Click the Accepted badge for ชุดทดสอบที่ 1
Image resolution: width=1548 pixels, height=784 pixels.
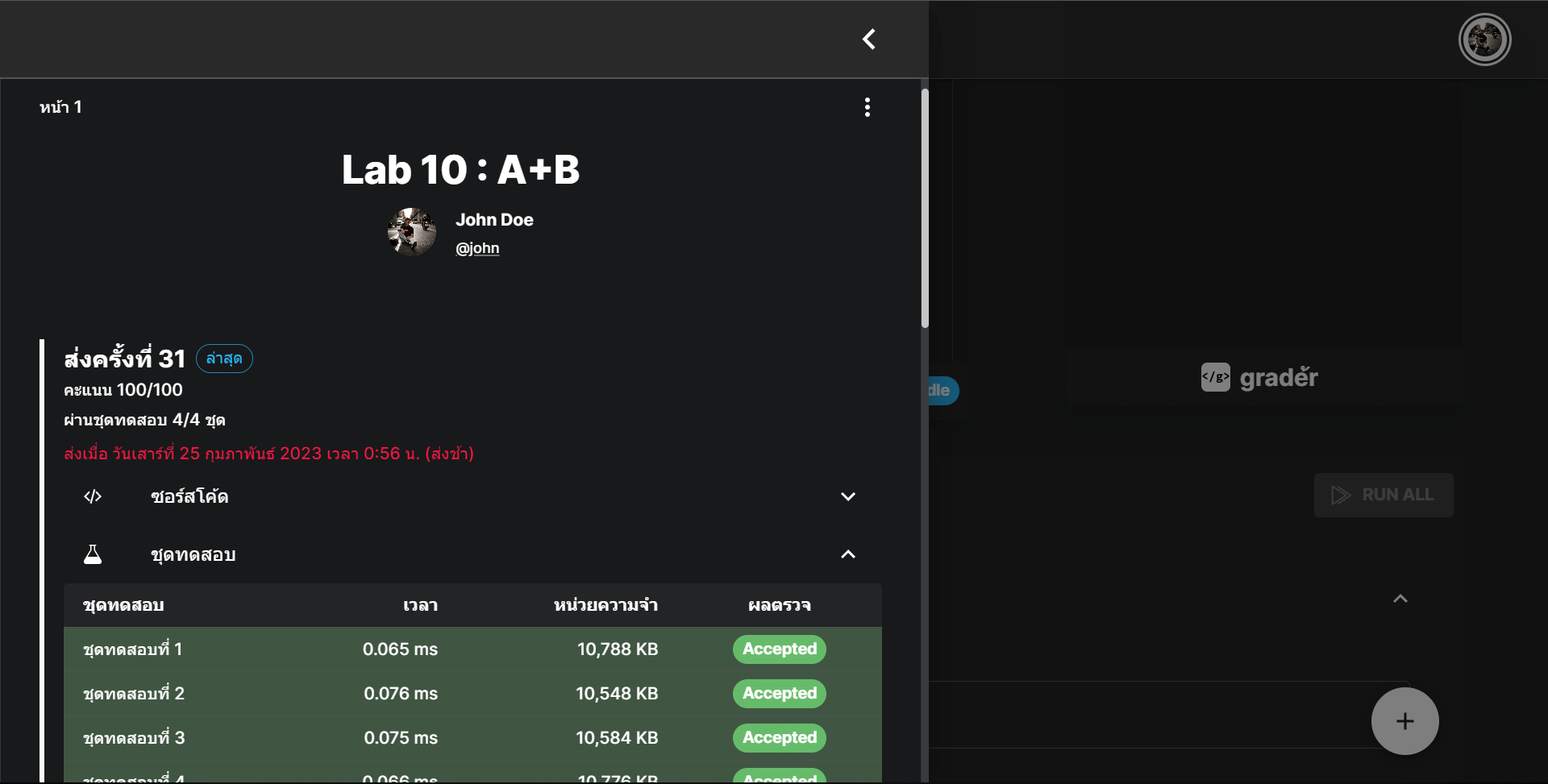tap(779, 649)
